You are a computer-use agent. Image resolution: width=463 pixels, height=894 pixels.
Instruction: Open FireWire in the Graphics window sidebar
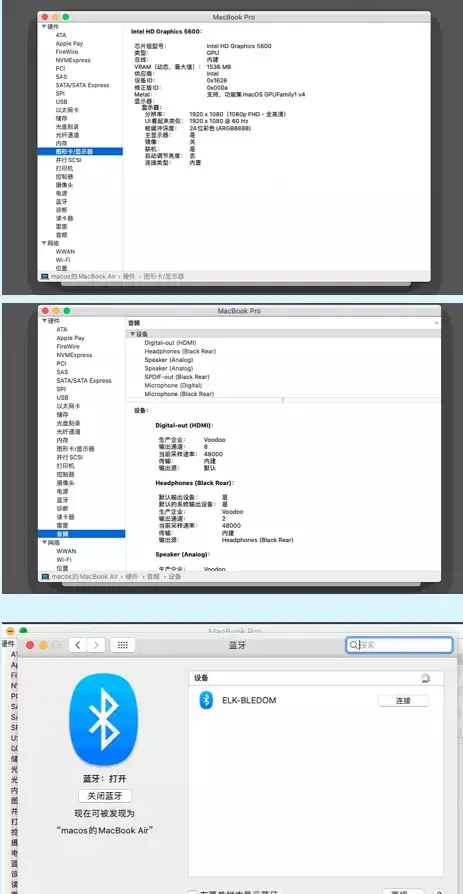pyautogui.click(x=67, y=52)
